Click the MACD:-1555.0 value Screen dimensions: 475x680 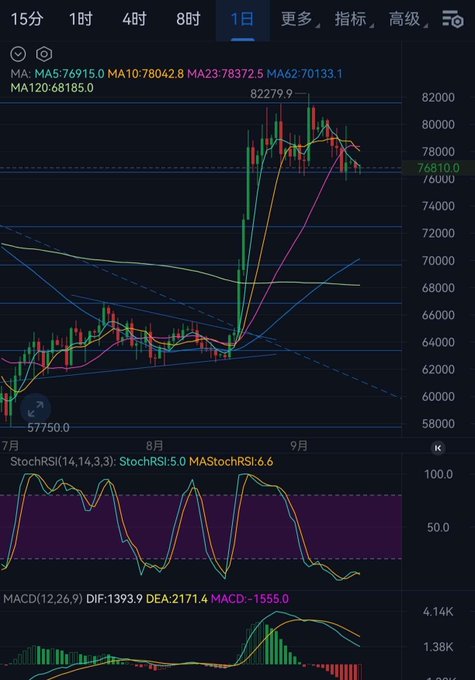(249, 599)
